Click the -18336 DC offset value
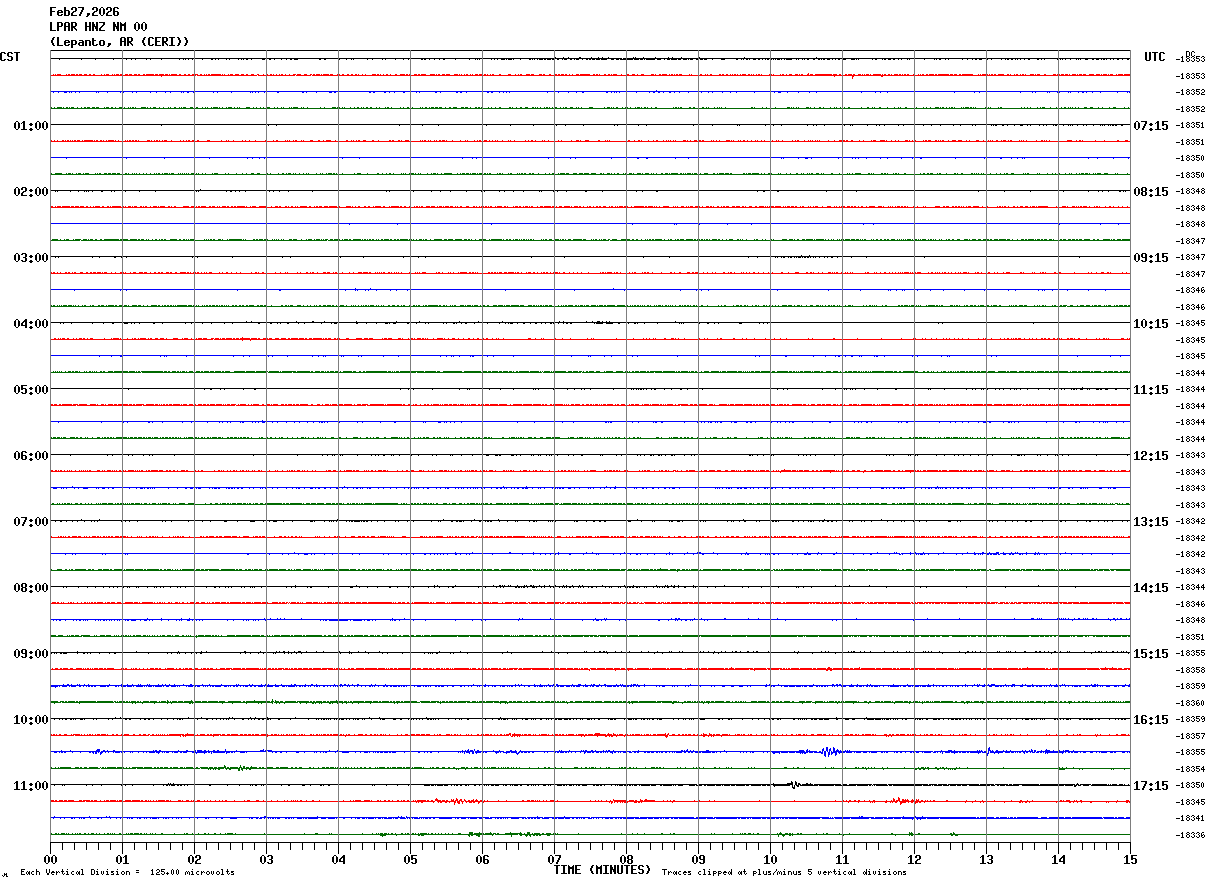This screenshot has width=1210, height=886. tap(1190, 835)
